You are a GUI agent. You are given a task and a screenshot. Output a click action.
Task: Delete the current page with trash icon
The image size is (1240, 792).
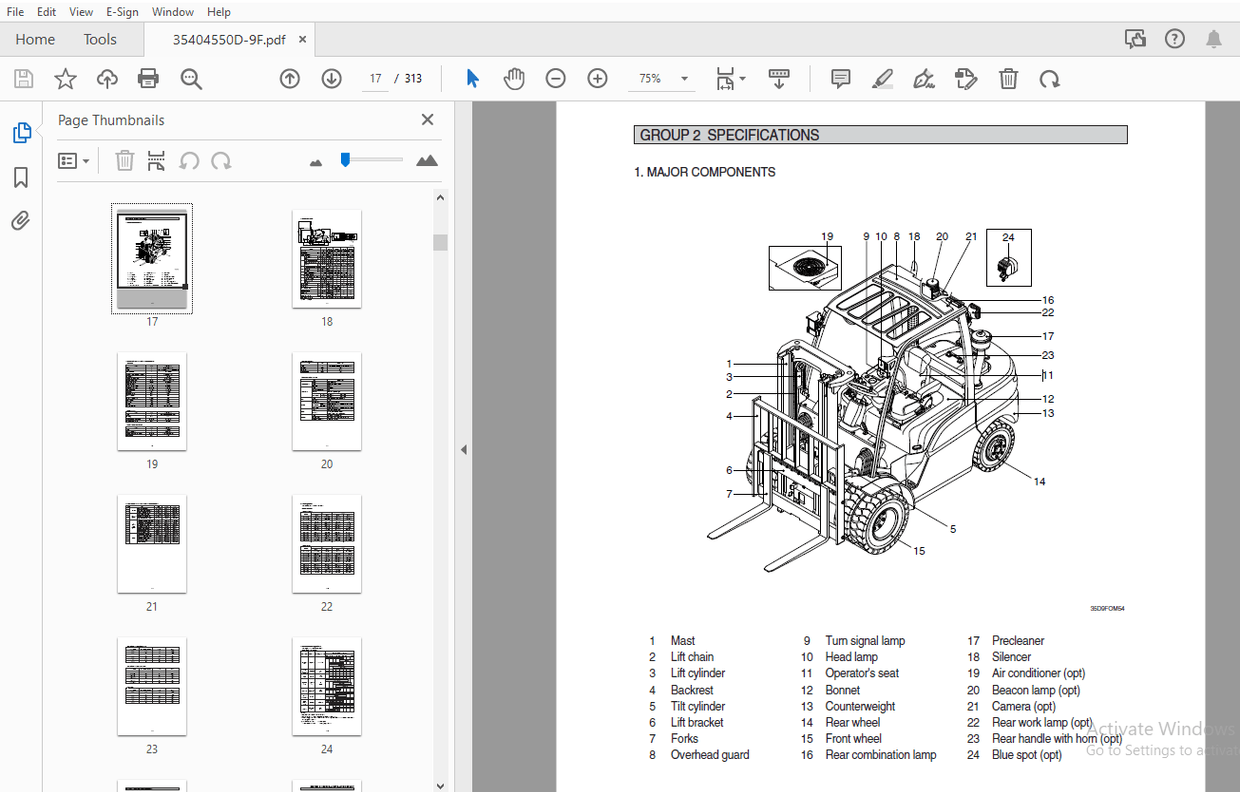(1008, 78)
